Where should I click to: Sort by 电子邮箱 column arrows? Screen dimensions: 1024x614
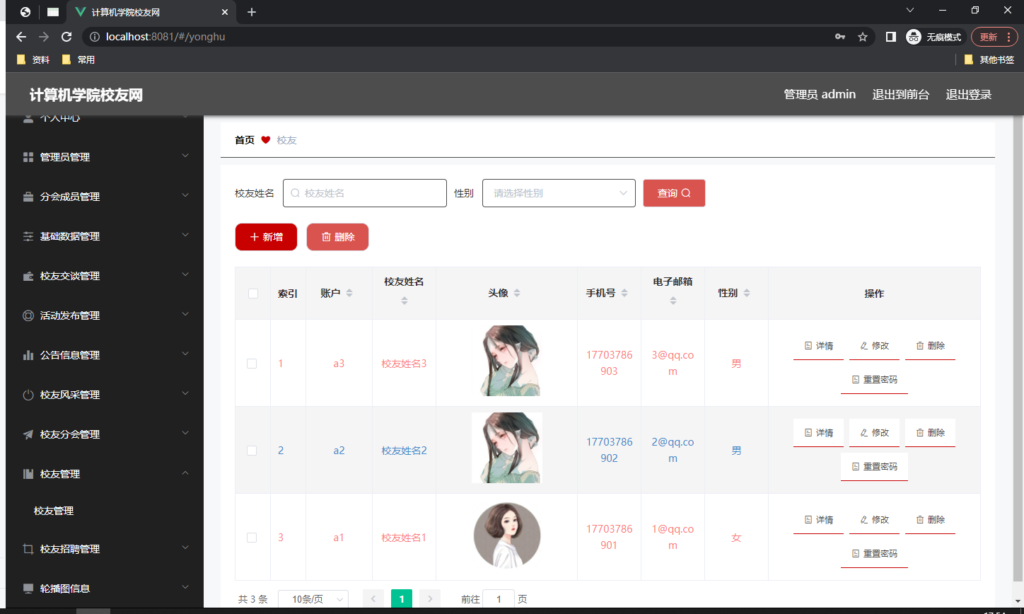pos(673,300)
